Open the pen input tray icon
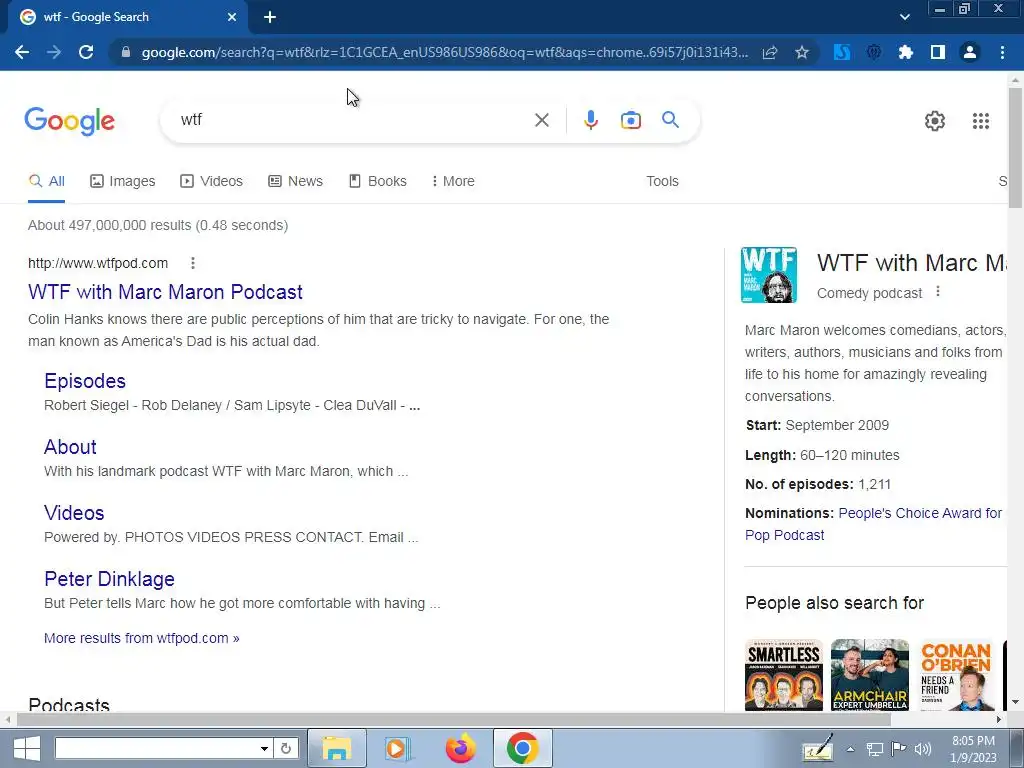The image size is (1024, 768). [x=818, y=748]
